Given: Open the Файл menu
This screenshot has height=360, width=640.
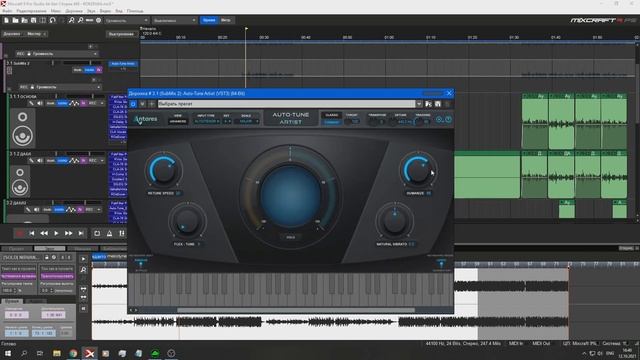Looking at the screenshot, I should tap(7, 11).
